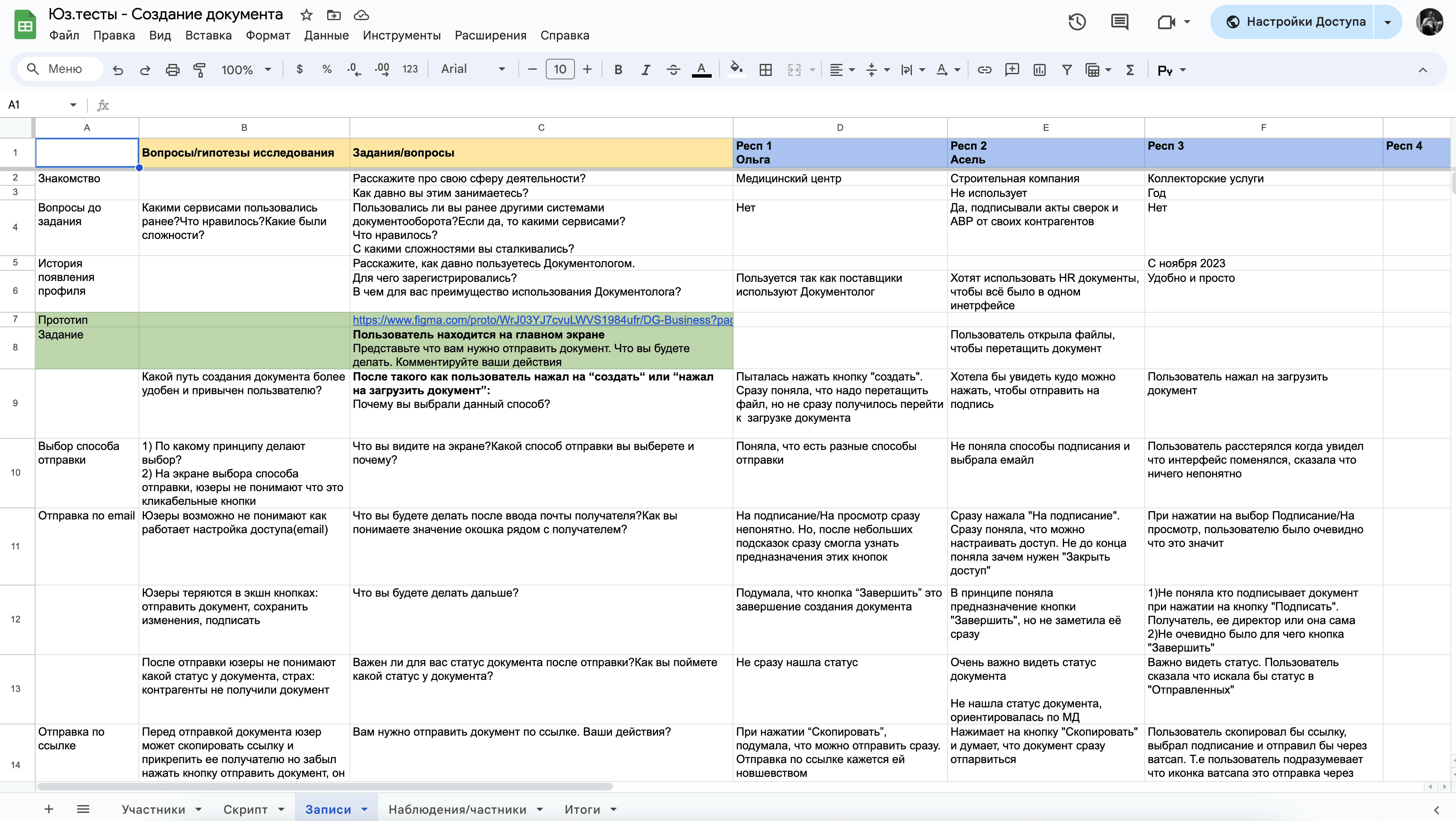Open the zoom 100% dropdown
1456x821 pixels.
coord(246,69)
